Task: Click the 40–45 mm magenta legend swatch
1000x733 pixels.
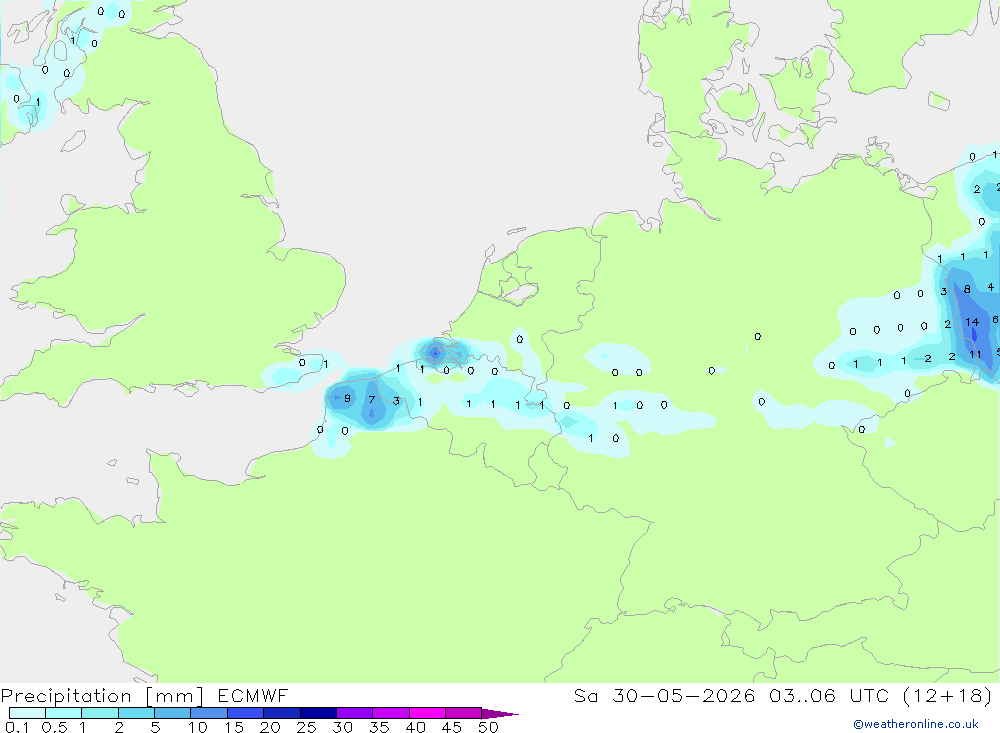Action: pos(427,713)
